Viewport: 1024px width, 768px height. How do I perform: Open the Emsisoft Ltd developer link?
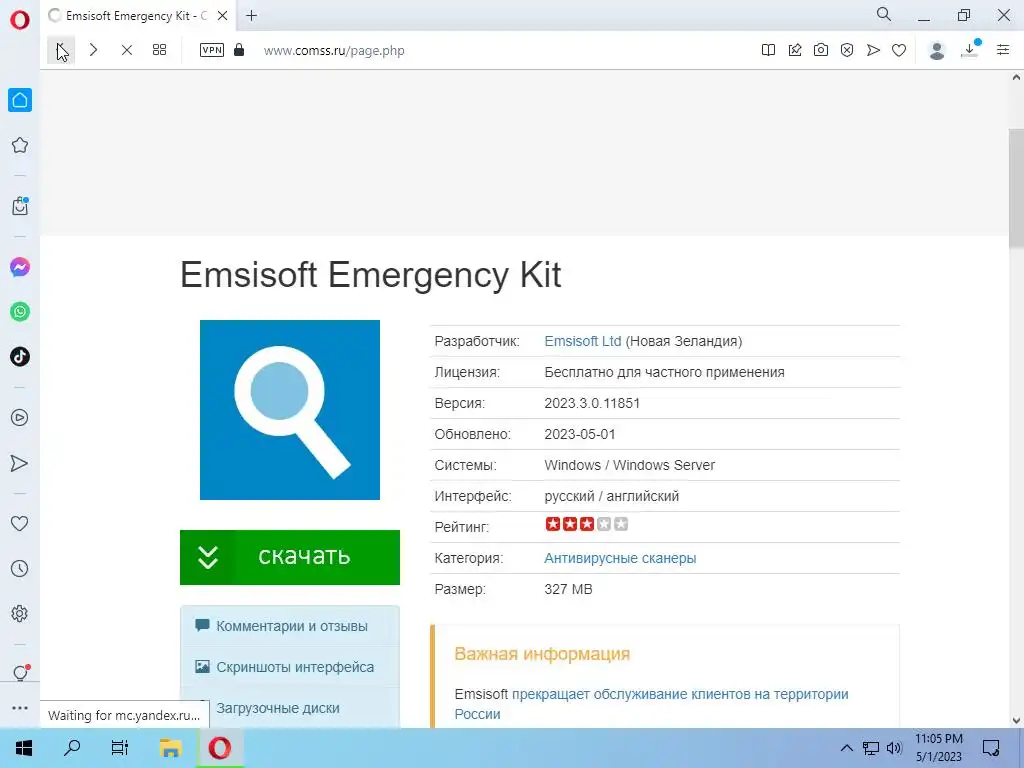[x=583, y=341]
